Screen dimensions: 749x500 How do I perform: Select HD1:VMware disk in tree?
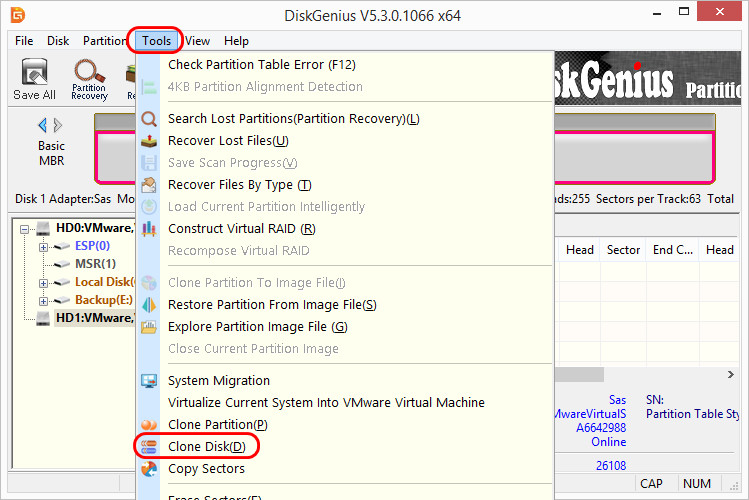click(95, 318)
